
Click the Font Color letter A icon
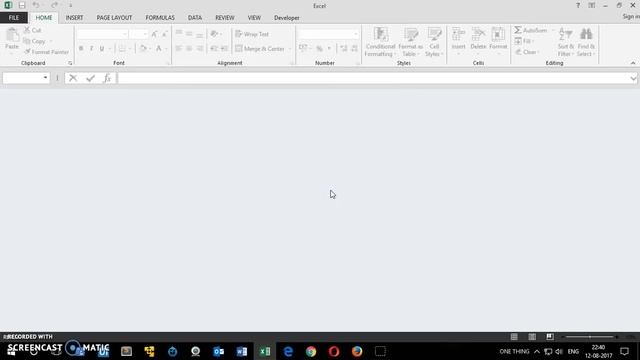159,49
